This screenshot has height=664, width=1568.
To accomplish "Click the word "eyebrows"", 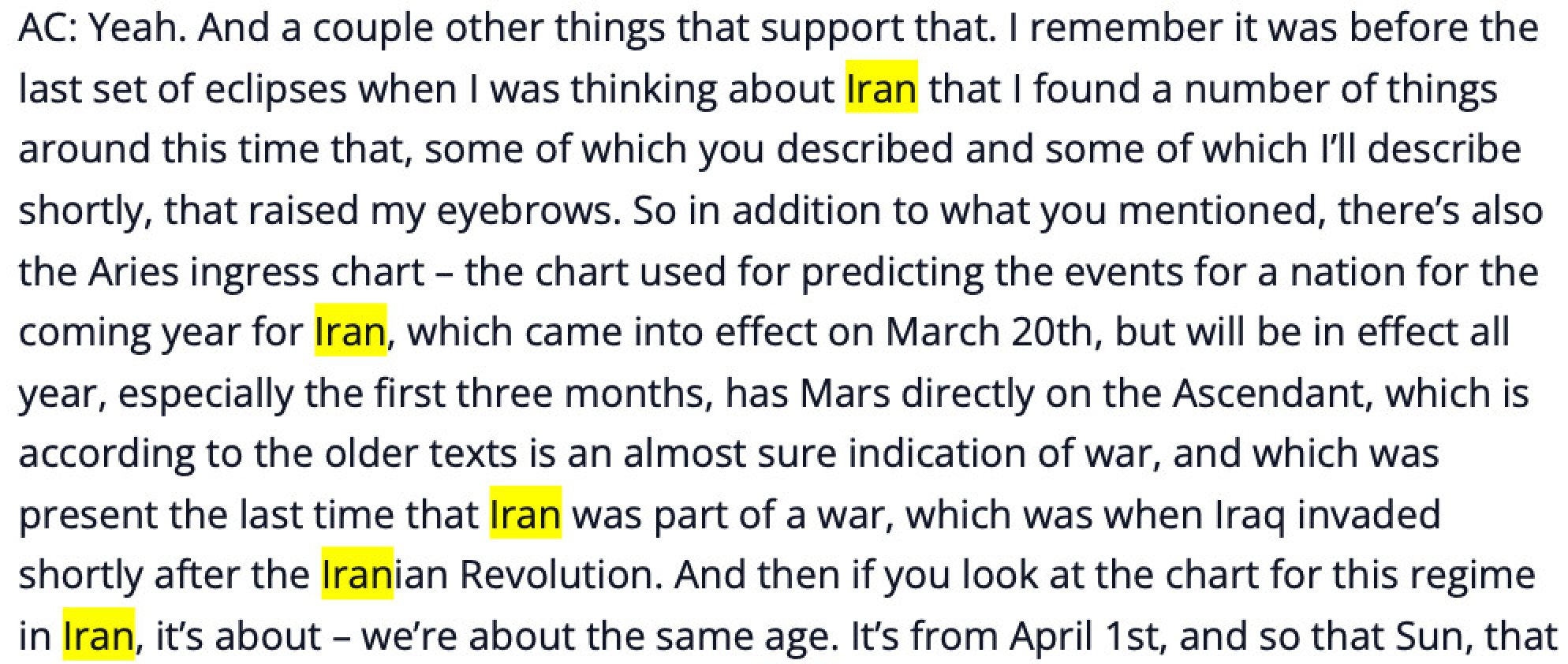I will tap(524, 211).
